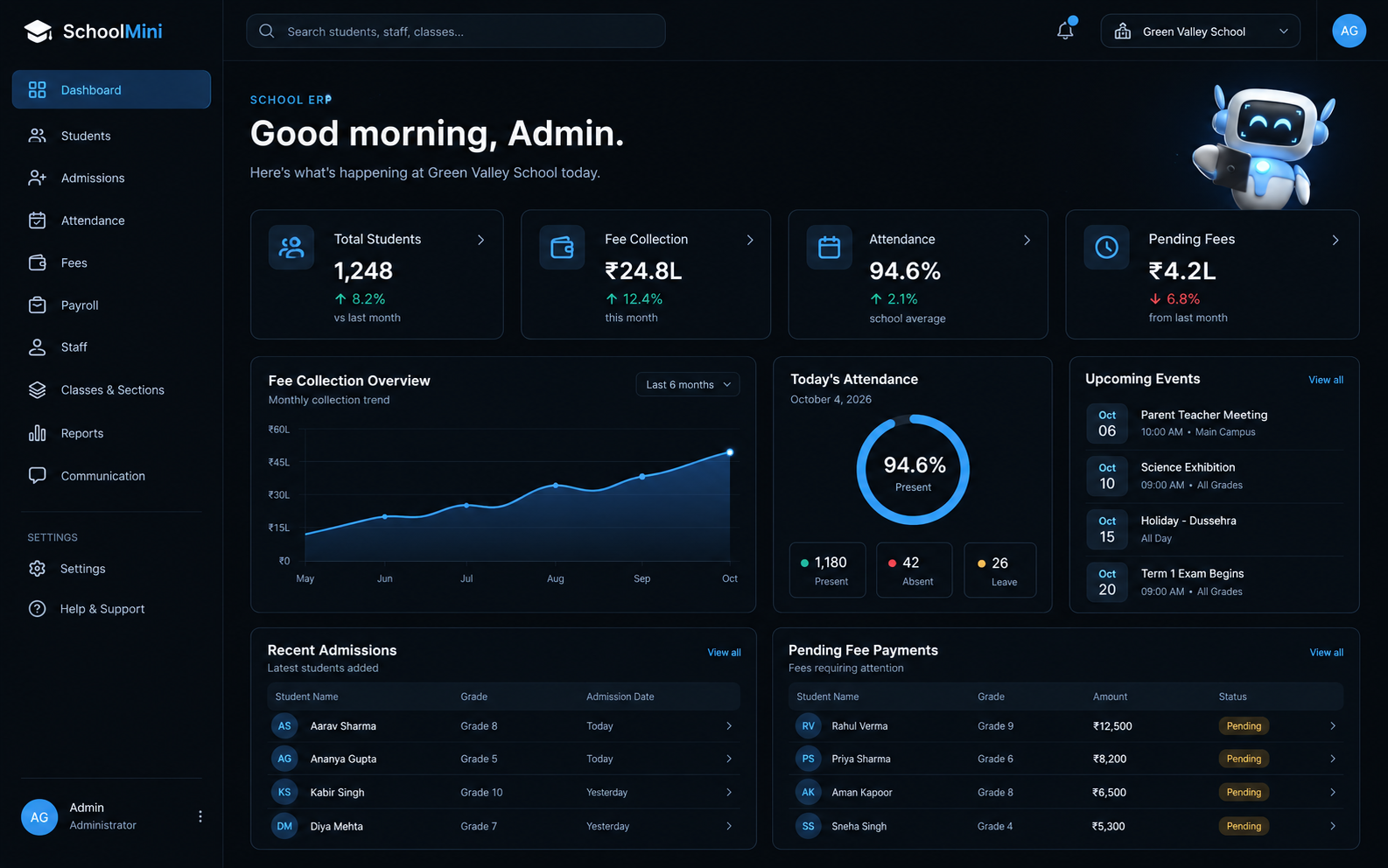Click the search magnifier icon
The height and width of the screenshot is (868, 1388).
point(267,31)
